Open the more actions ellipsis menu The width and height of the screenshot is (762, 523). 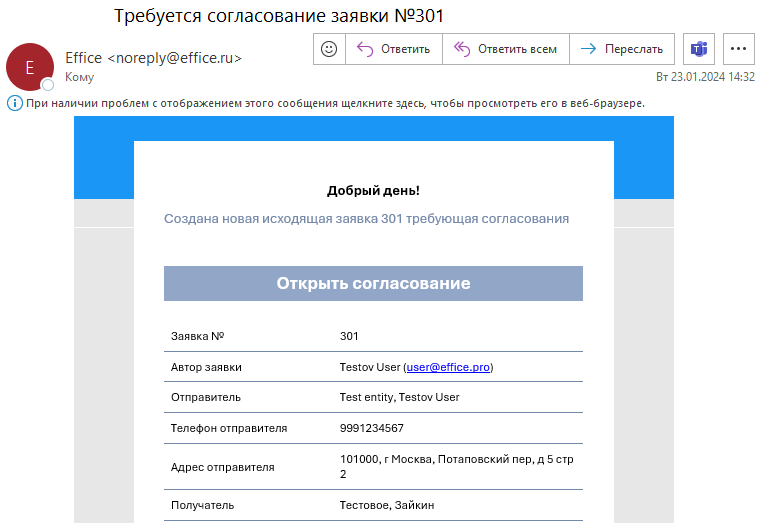coord(739,48)
